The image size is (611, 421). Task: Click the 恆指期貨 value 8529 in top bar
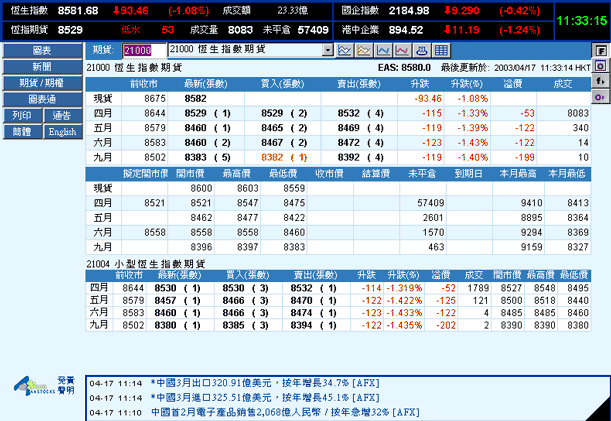pyautogui.click(x=70, y=30)
